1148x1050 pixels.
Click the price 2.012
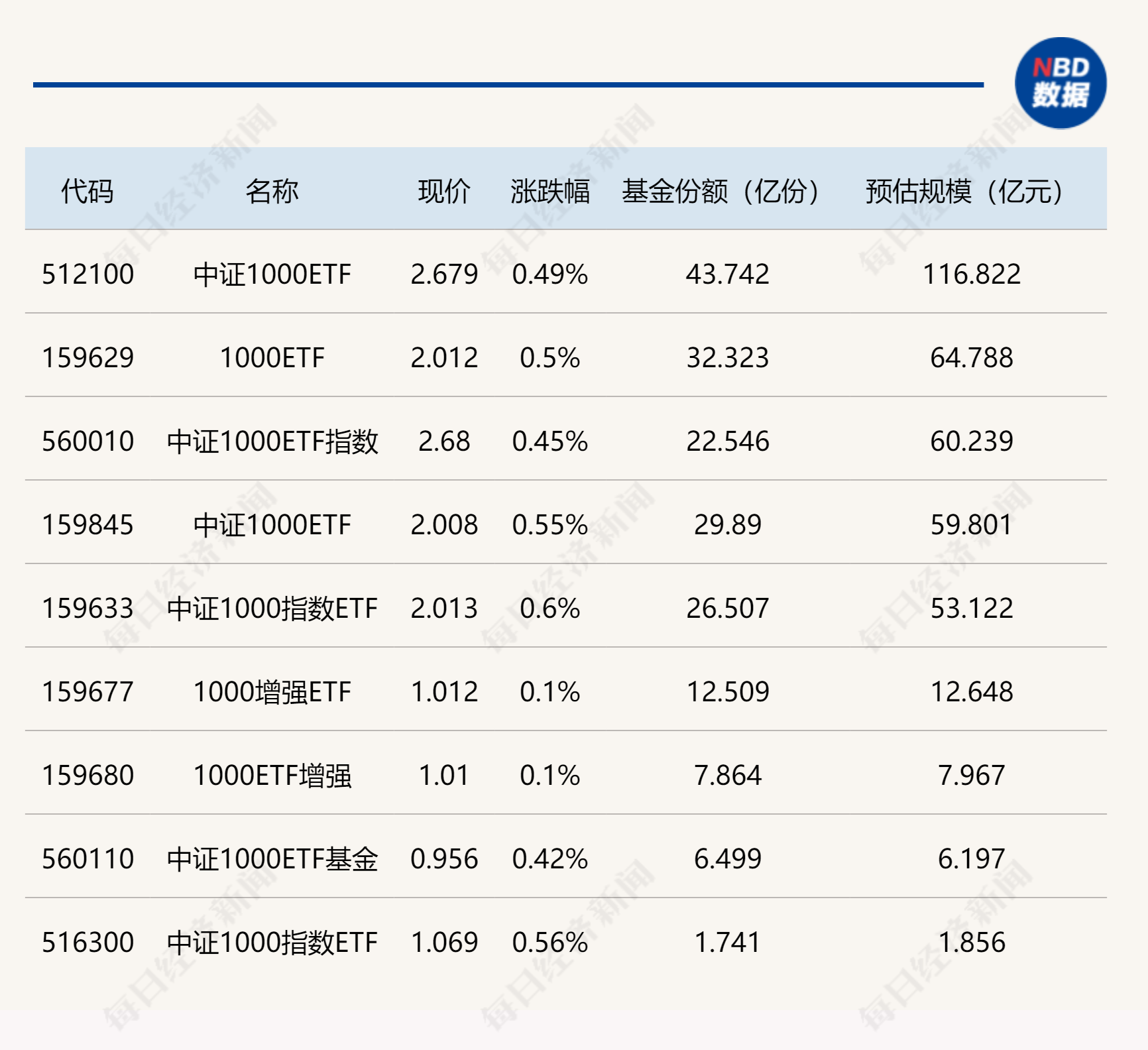pyautogui.click(x=444, y=358)
